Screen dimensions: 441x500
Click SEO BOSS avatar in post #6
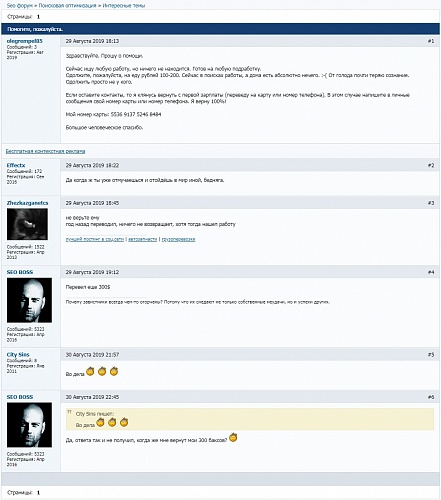[x=29, y=425]
